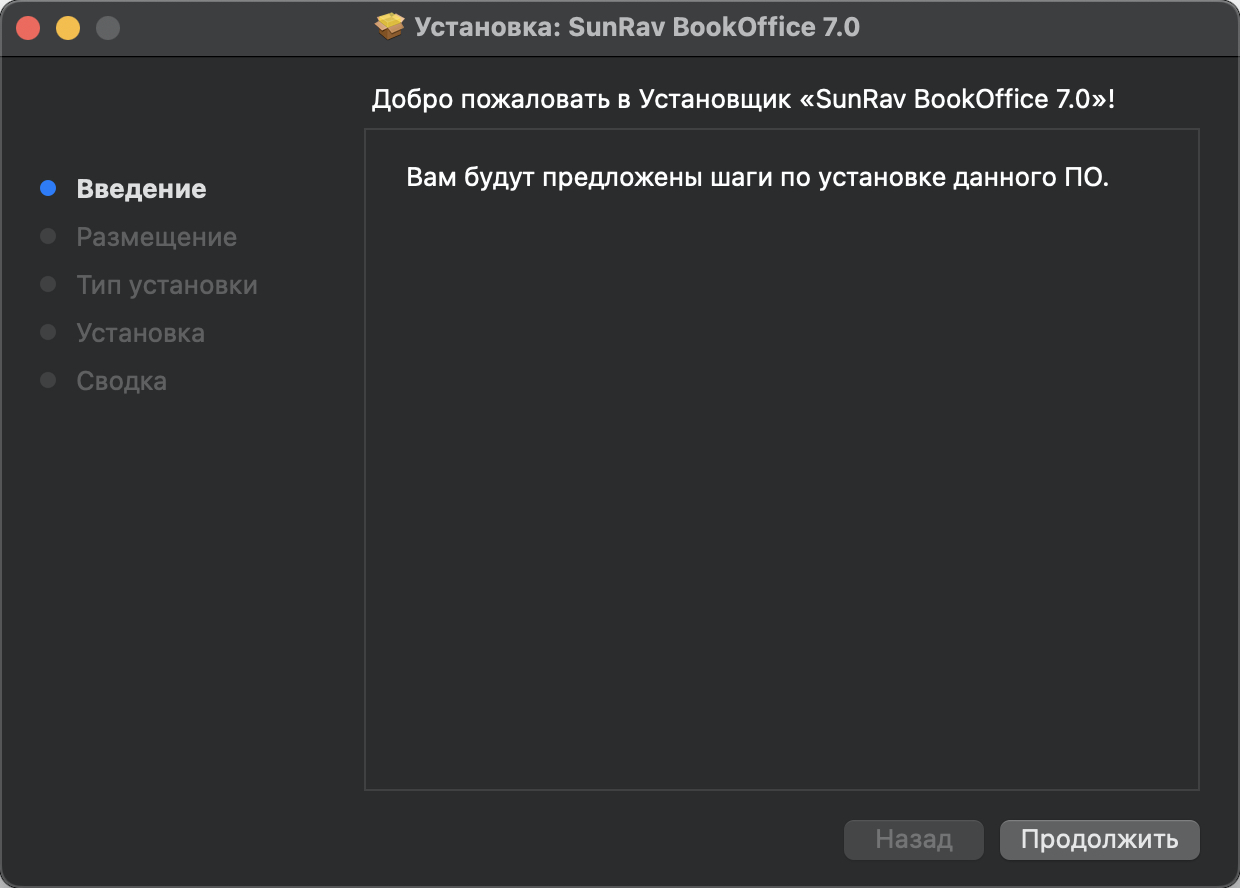
Task: Select the Сводка step in sidebar
Action: 122,381
